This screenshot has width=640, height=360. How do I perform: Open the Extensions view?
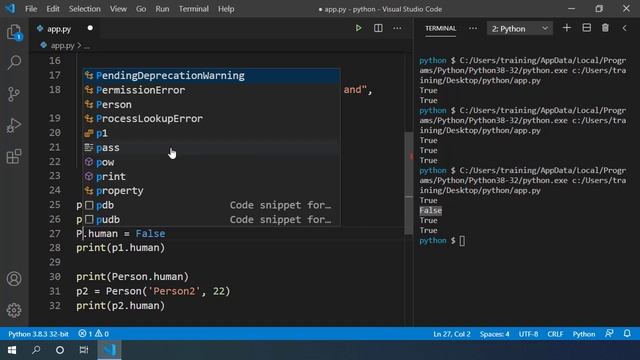click(x=14, y=156)
